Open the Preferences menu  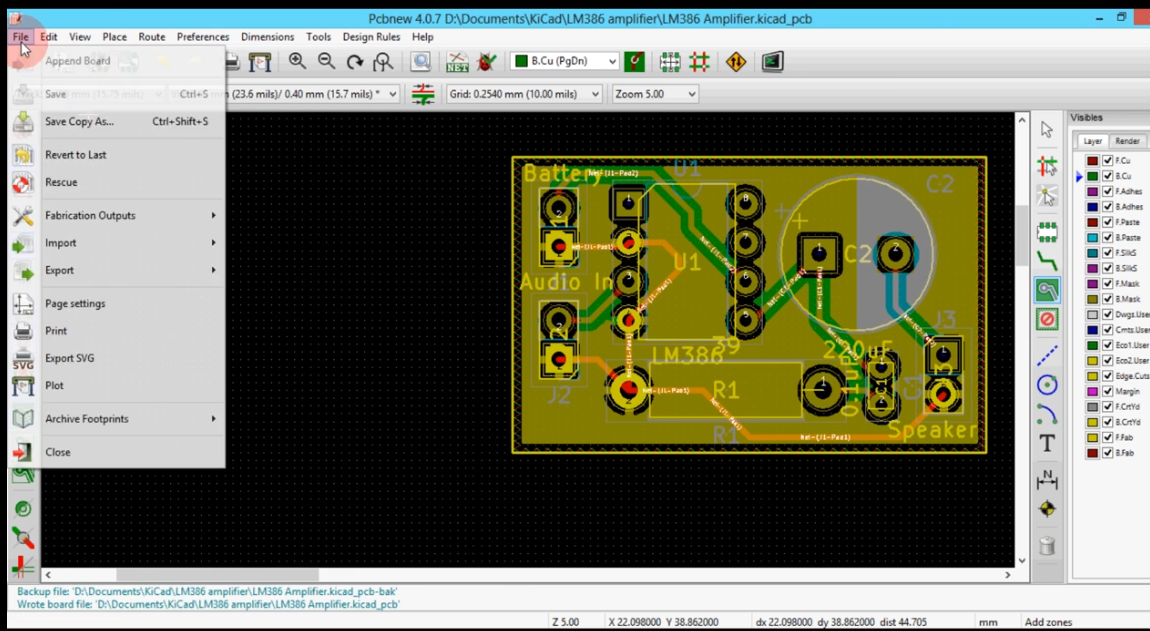[202, 37]
